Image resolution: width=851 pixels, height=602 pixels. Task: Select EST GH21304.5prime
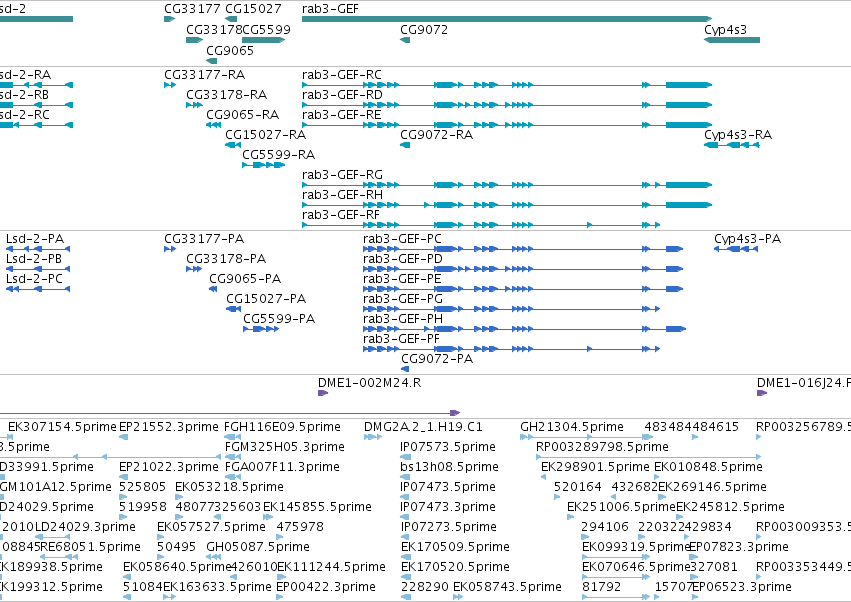point(571,427)
